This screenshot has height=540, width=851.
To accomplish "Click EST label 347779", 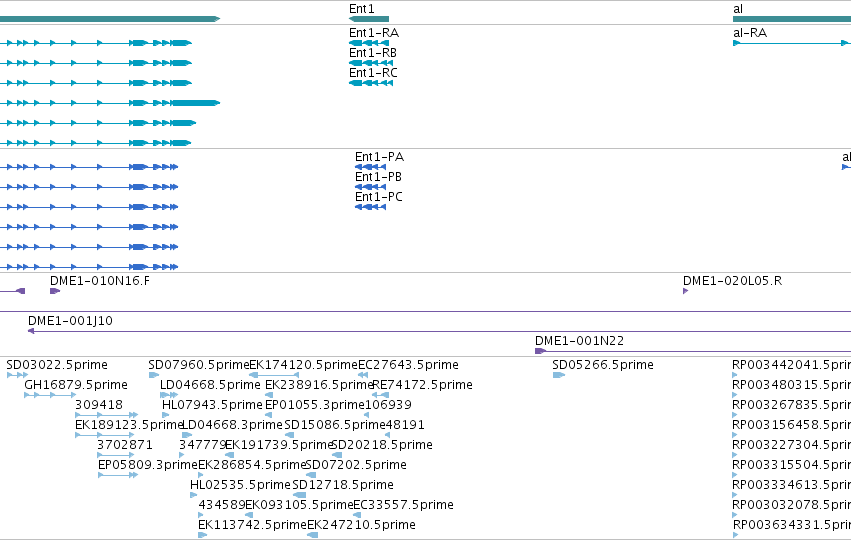I will (202, 444).
